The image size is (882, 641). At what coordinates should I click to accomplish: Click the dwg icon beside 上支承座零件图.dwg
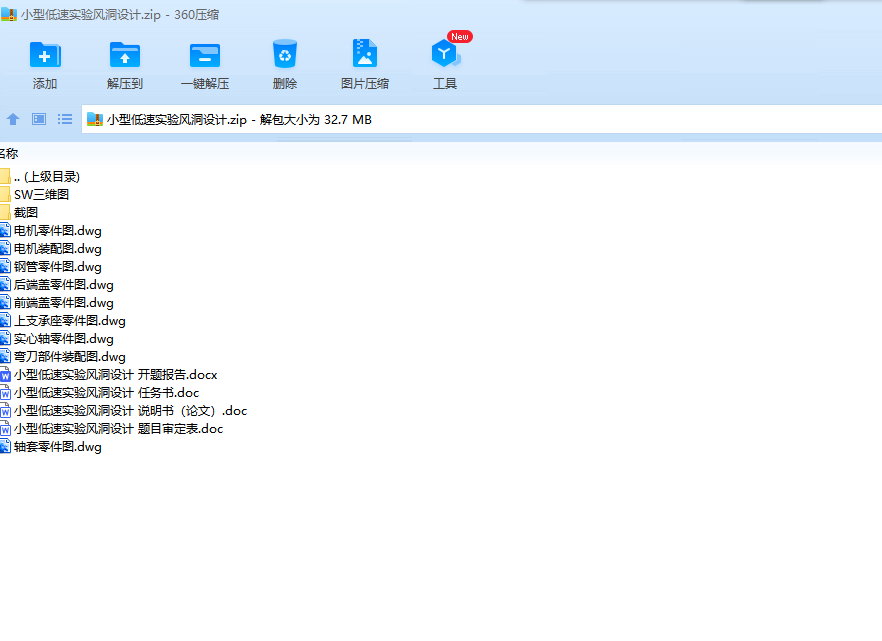click(5, 320)
